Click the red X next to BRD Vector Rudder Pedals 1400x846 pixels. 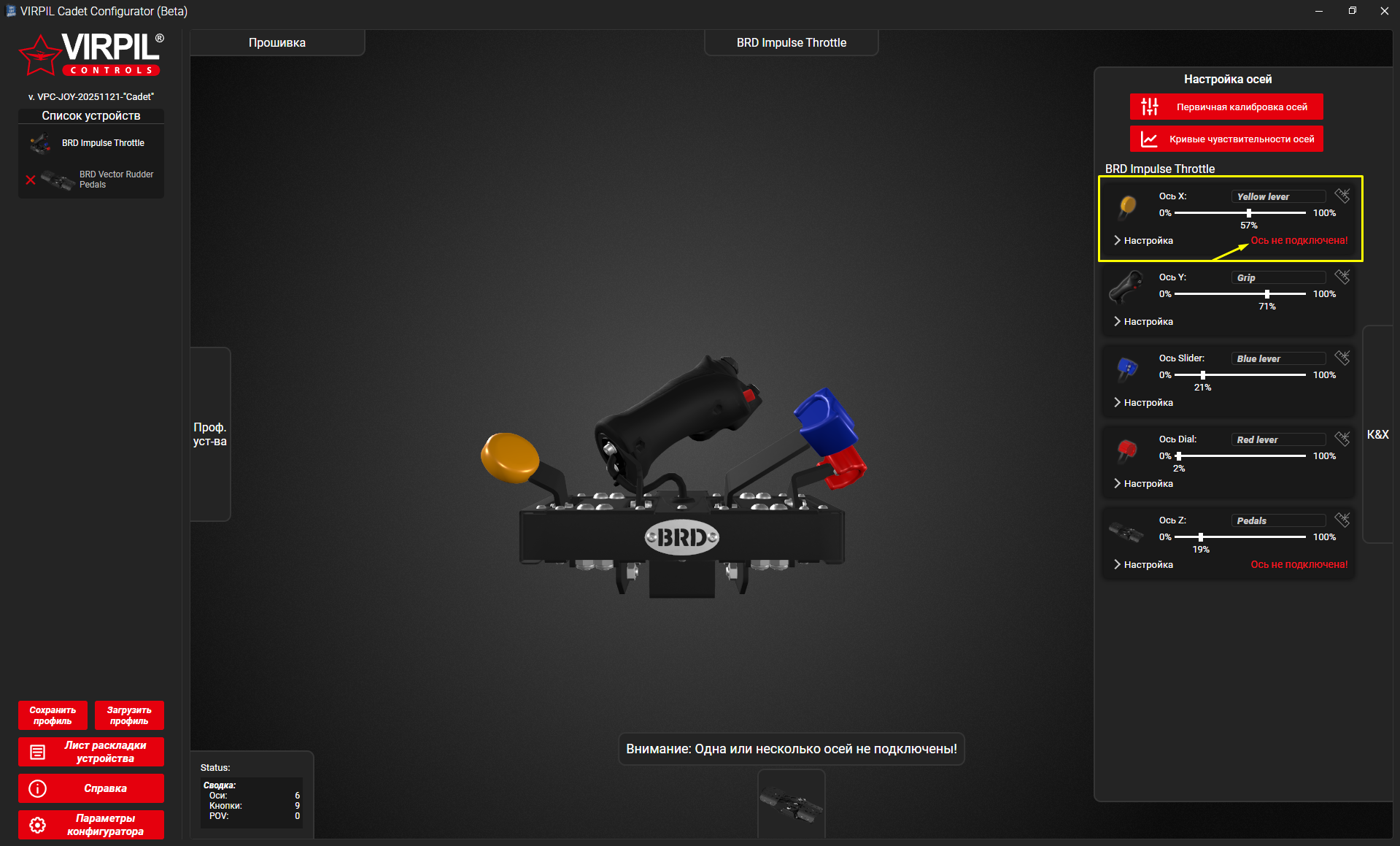pos(31,180)
